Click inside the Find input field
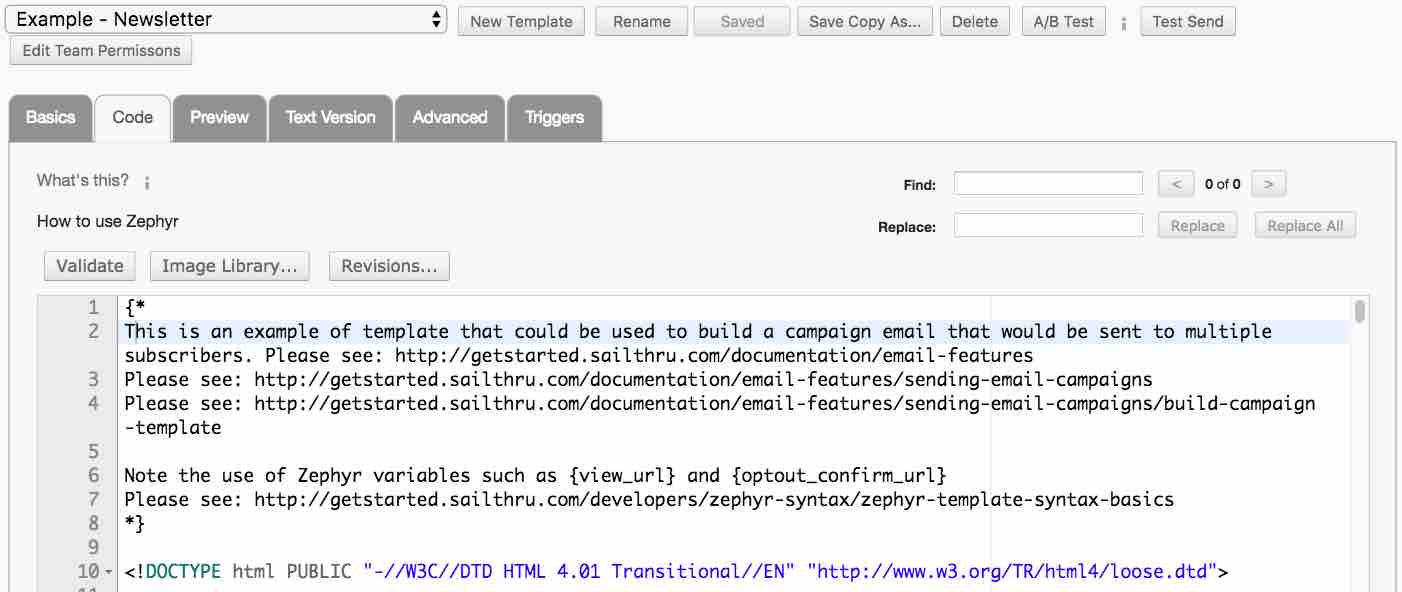 (x=1047, y=183)
